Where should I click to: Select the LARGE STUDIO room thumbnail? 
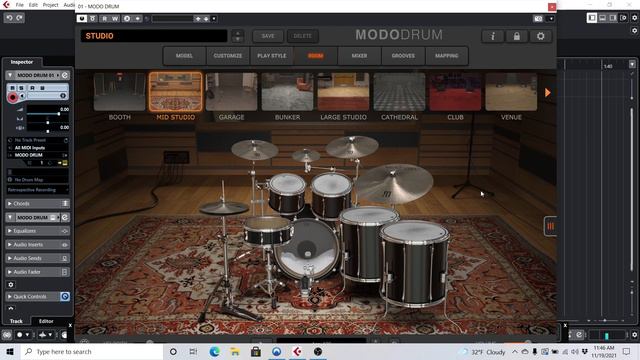pyautogui.click(x=343, y=92)
